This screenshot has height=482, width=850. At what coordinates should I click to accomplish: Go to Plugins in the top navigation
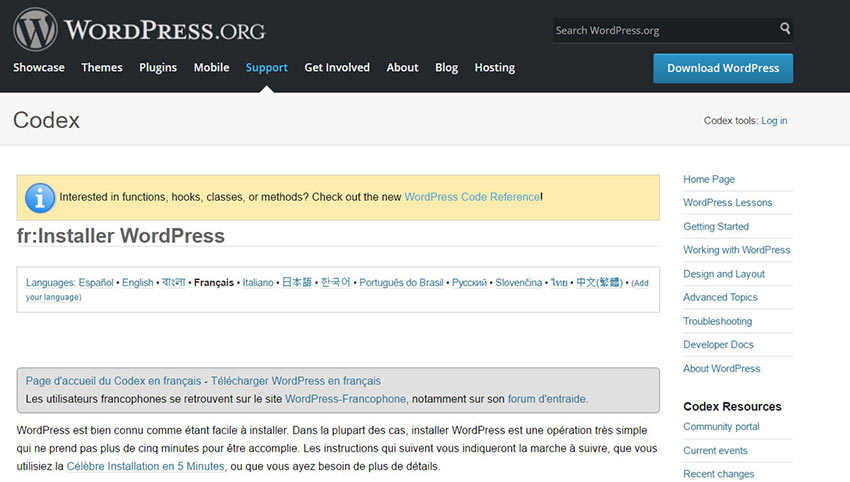tap(158, 68)
